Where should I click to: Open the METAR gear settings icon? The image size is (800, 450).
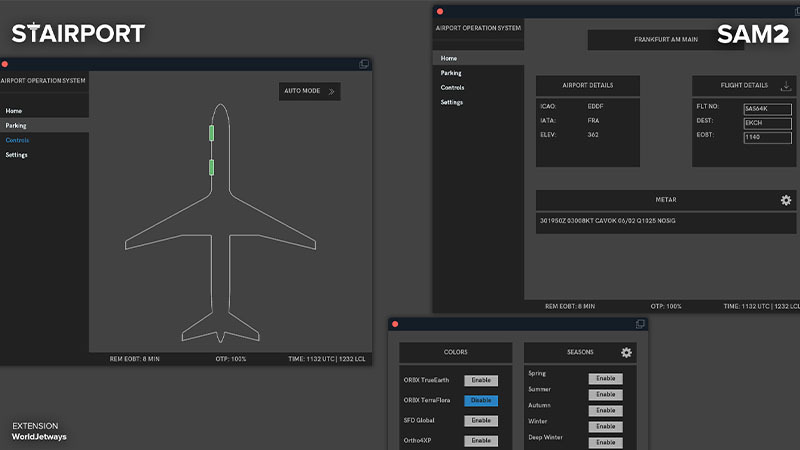[786, 200]
